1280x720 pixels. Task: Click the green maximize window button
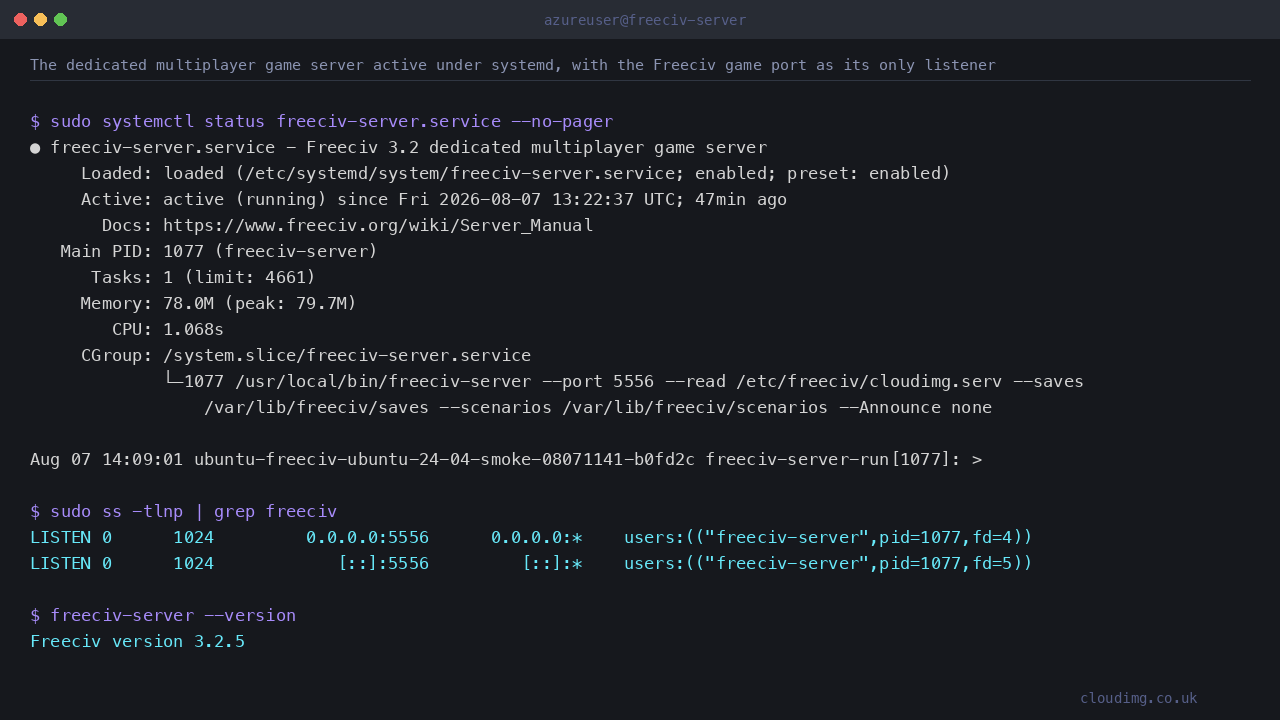pyautogui.click(x=60, y=20)
